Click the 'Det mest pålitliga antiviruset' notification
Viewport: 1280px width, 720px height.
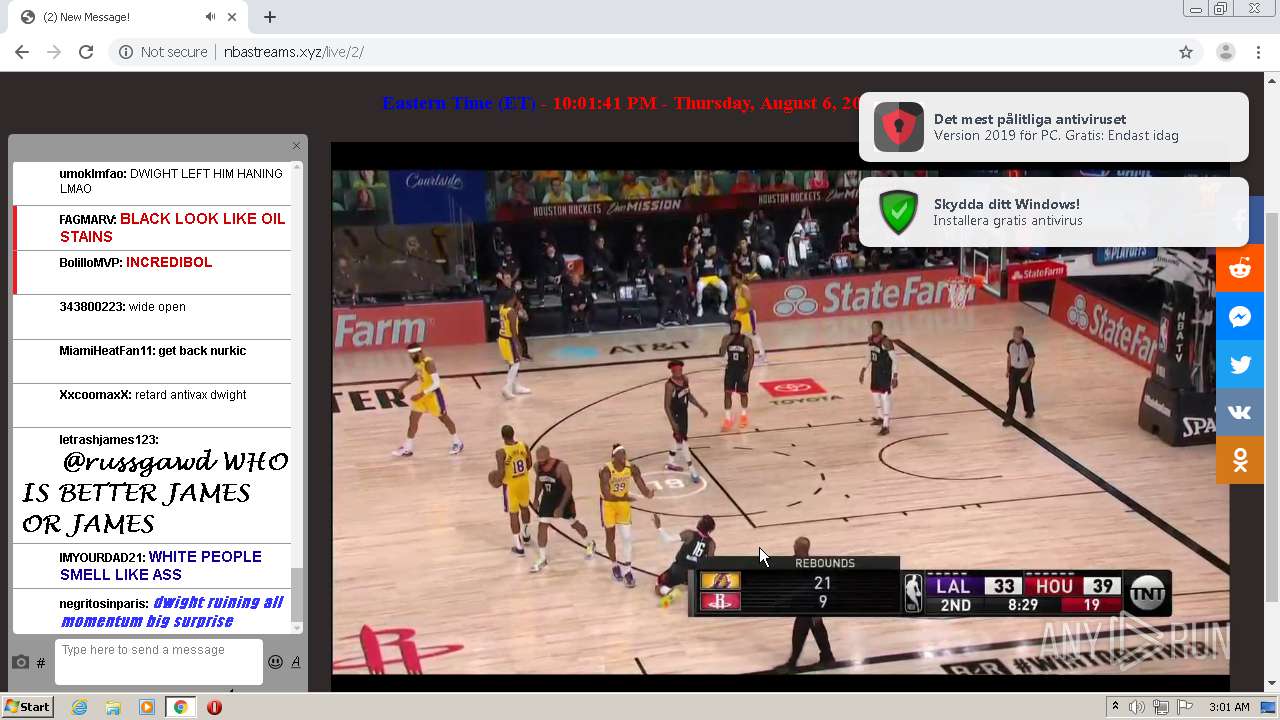(1054, 127)
